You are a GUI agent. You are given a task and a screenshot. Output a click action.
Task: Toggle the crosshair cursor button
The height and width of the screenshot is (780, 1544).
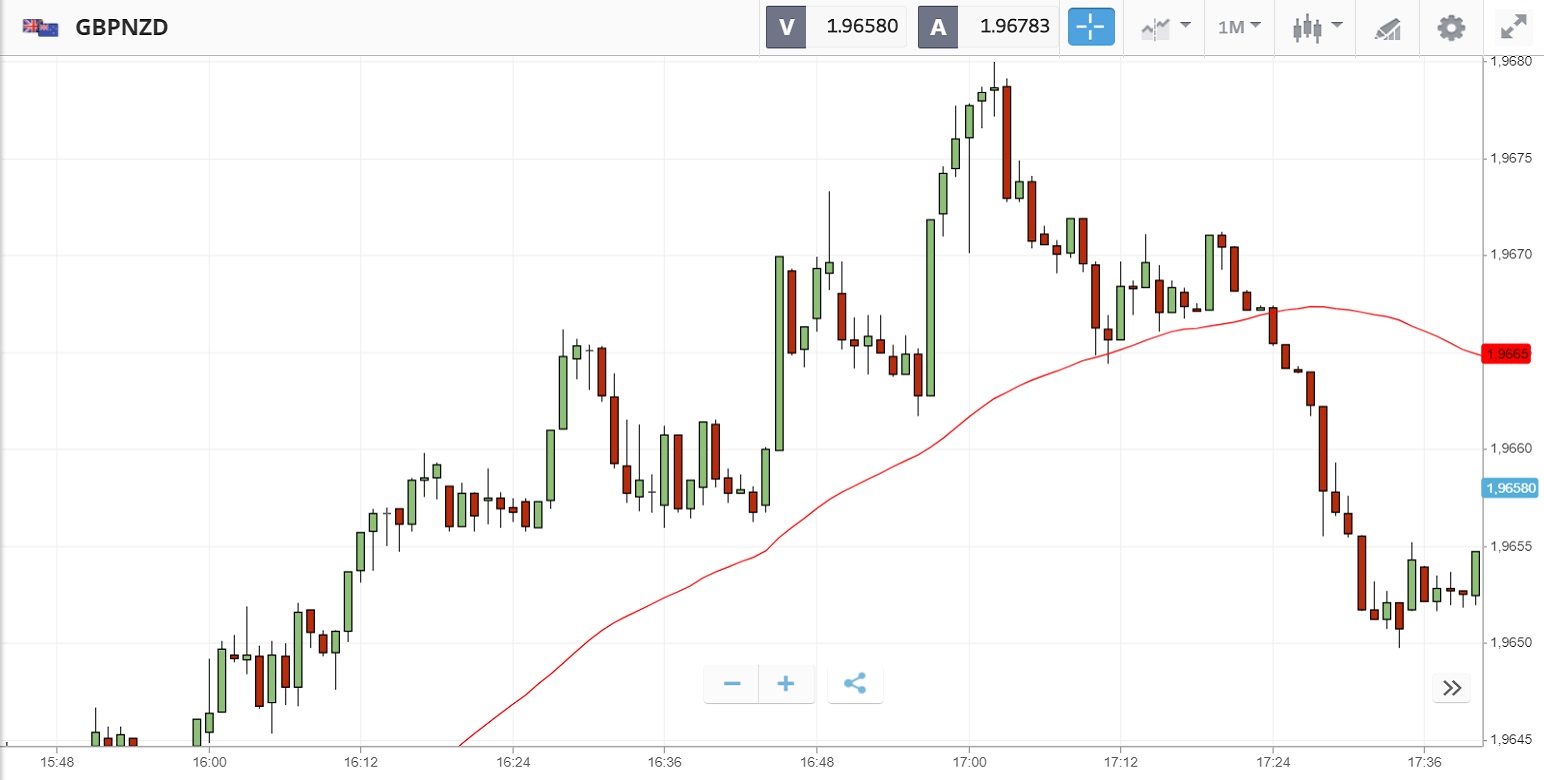pos(1091,27)
